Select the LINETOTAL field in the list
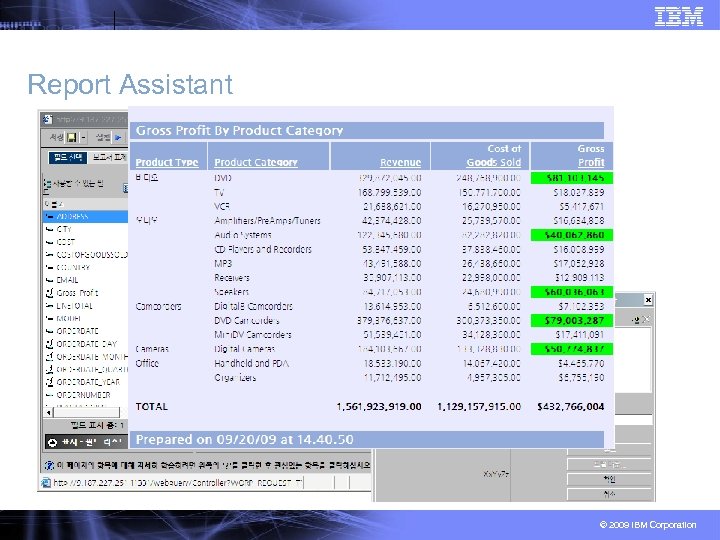Screen dimensions: 720x540 pyautogui.click(x=85, y=306)
